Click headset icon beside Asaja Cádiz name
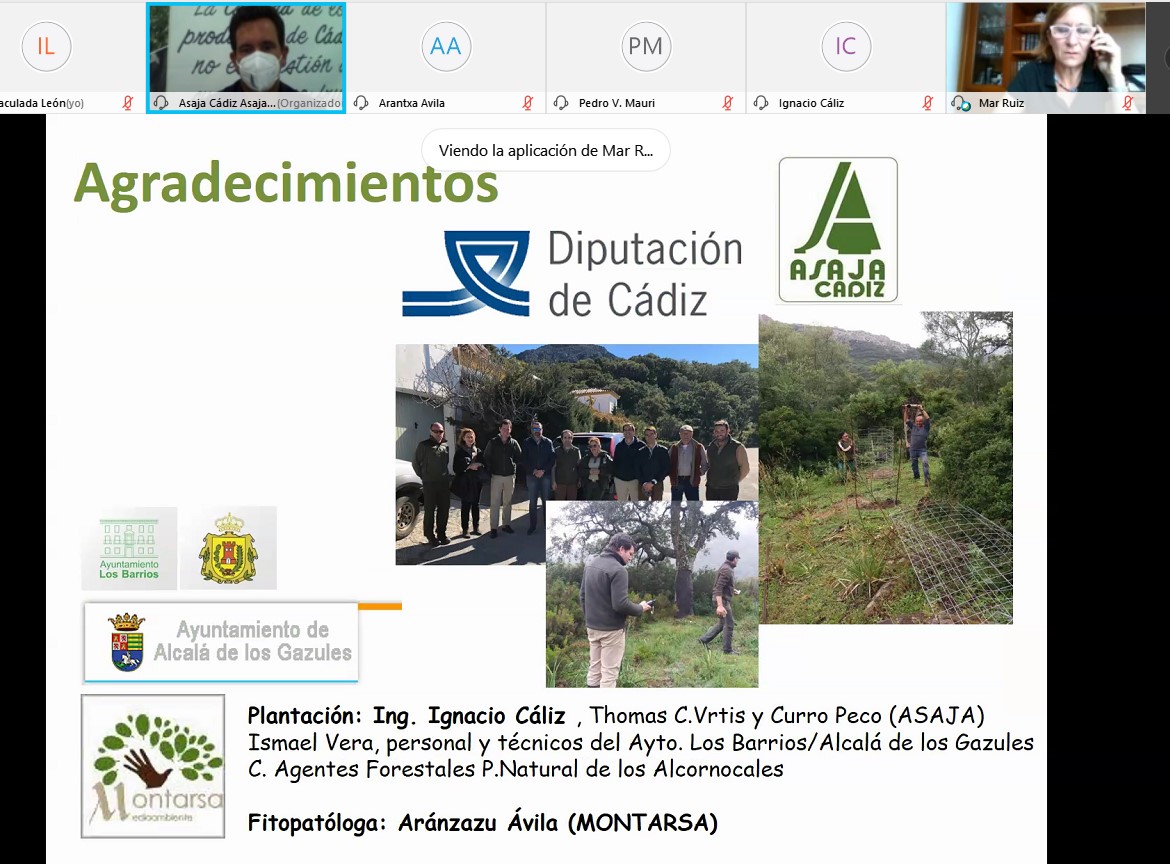Image resolution: width=1170 pixels, height=864 pixels. click(160, 103)
